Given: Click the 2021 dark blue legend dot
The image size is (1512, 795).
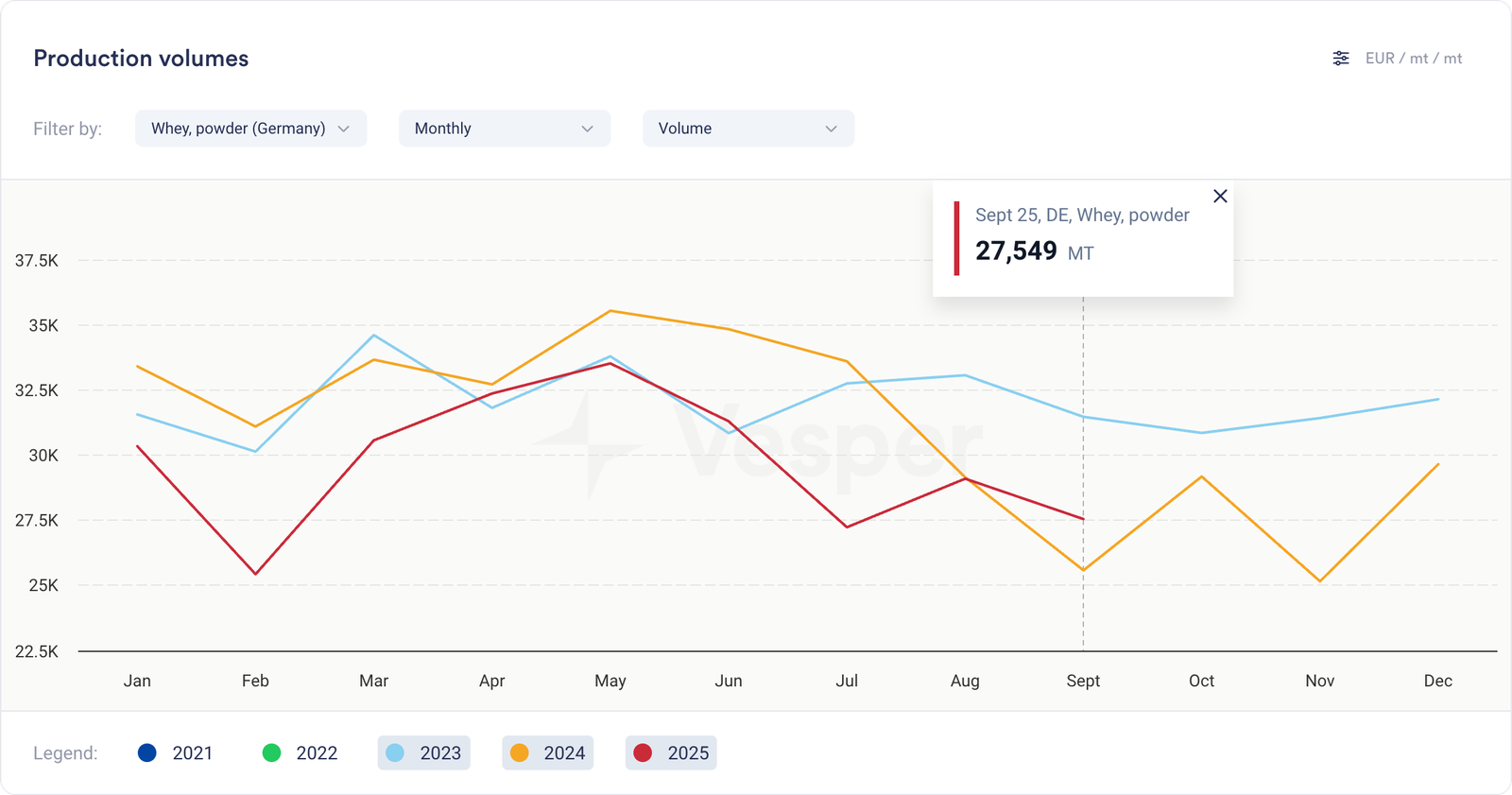Looking at the screenshot, I should tap(147, 752).
